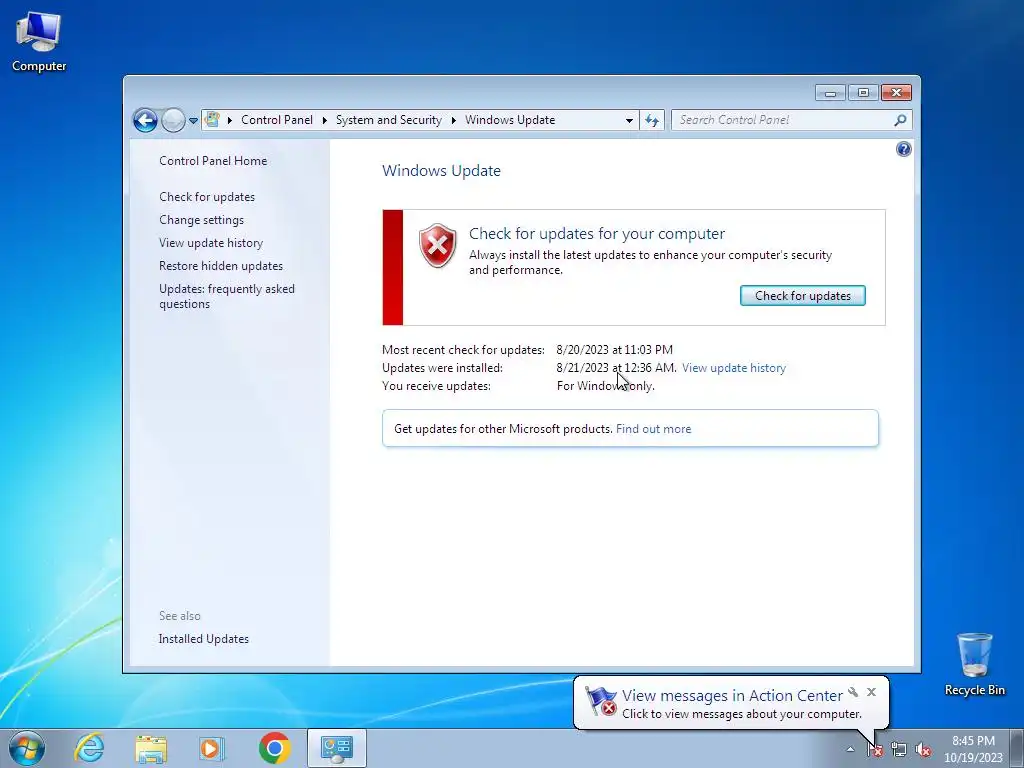Click View messages in Action Center balloon
1024x768 pixels.
(732, 696)
